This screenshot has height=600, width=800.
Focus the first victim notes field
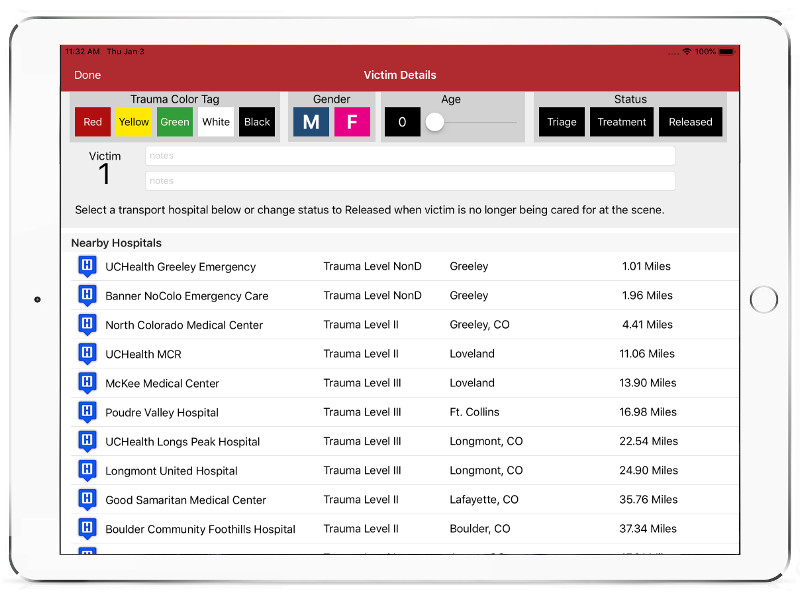pyautogui.click(x=410, y=156)
